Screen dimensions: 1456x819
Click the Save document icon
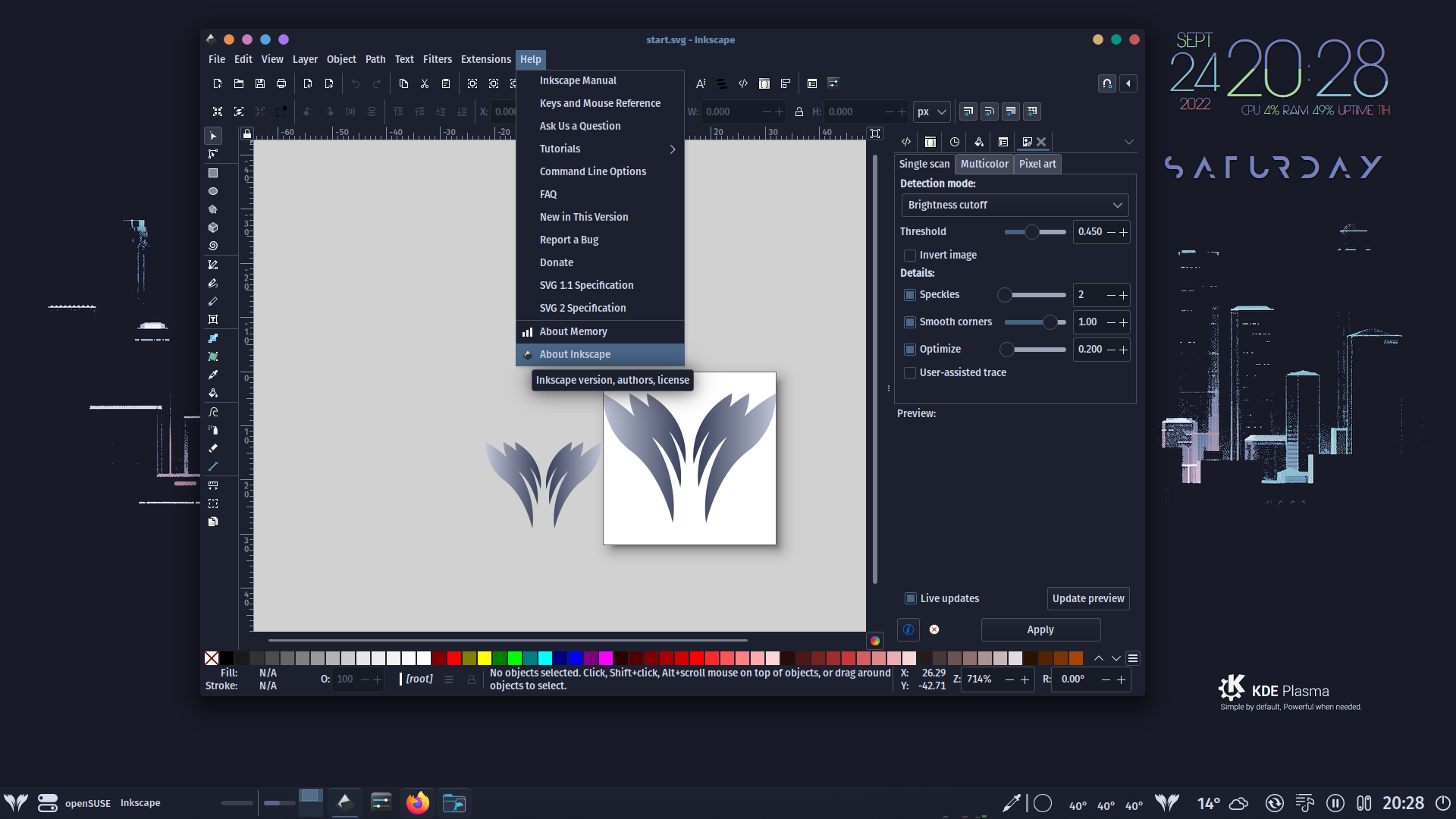coord(260,83)
